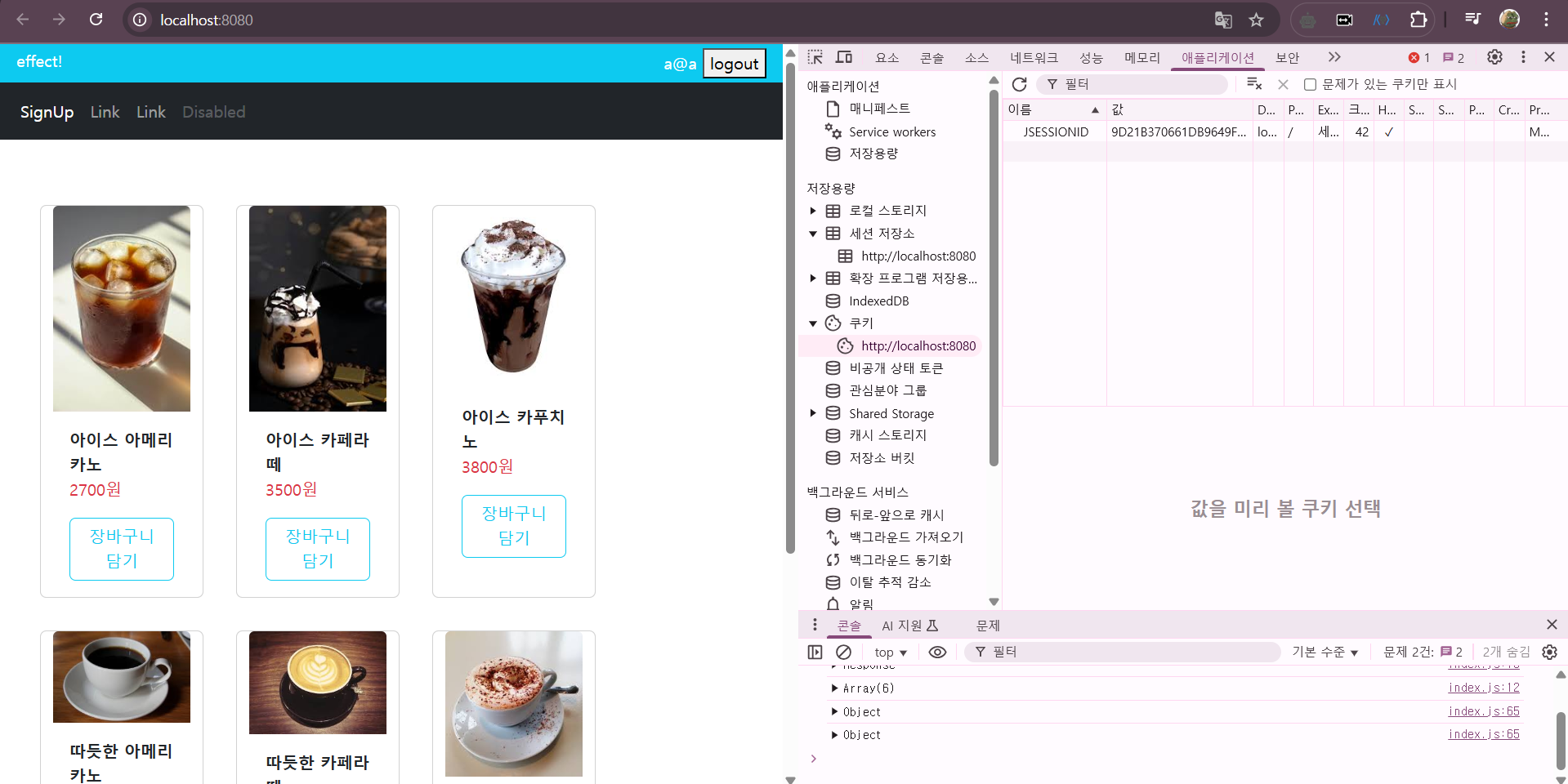The height and width of the screenshot is (784, 1568).
Task: Create a live expression with the eye icon
Action: click(937, 652)
